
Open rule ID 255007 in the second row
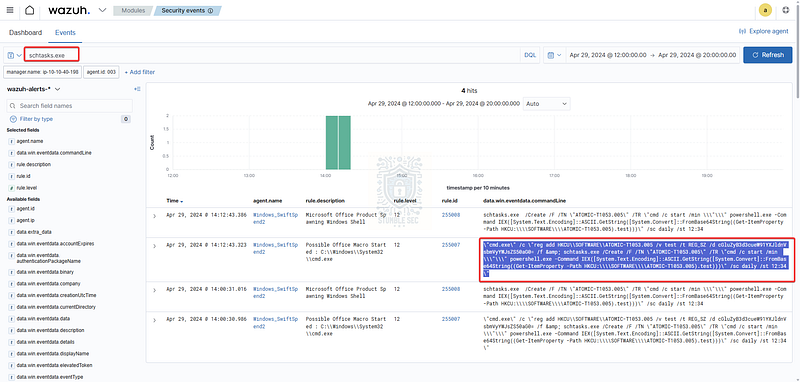coord(451,245)
